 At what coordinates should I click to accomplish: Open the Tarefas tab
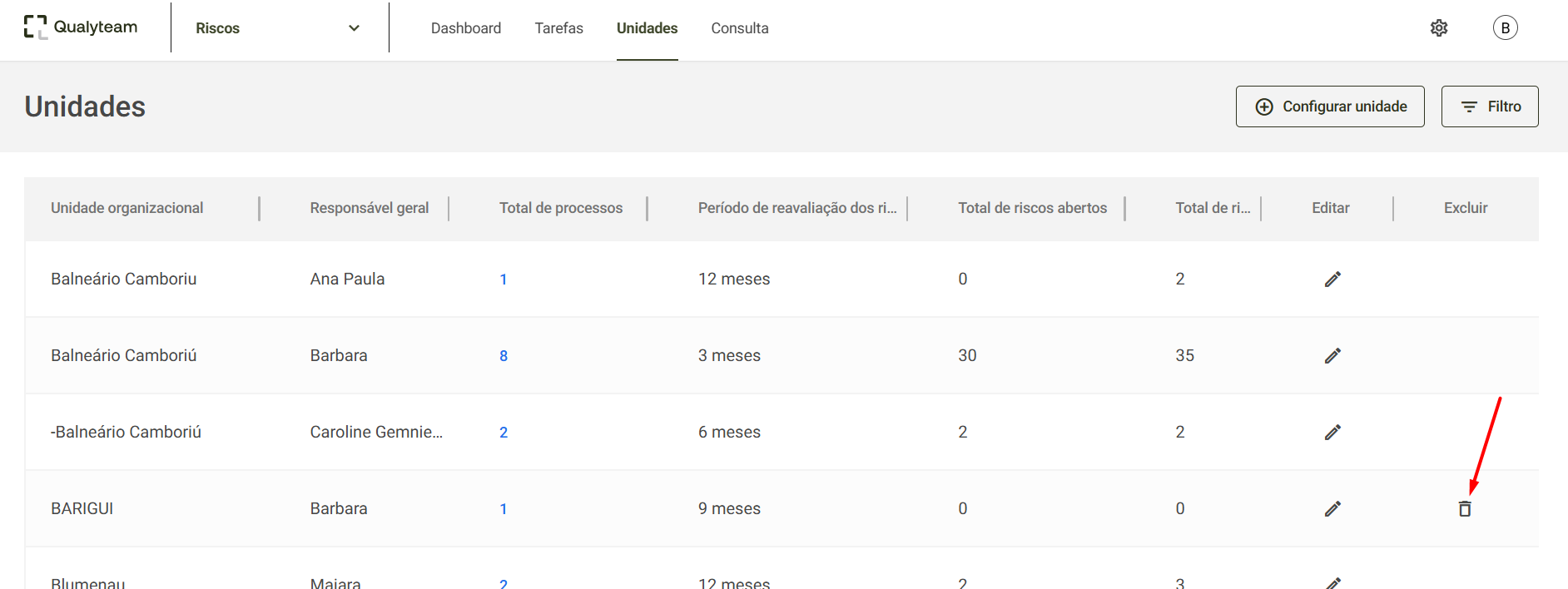[x=558, y=28]
